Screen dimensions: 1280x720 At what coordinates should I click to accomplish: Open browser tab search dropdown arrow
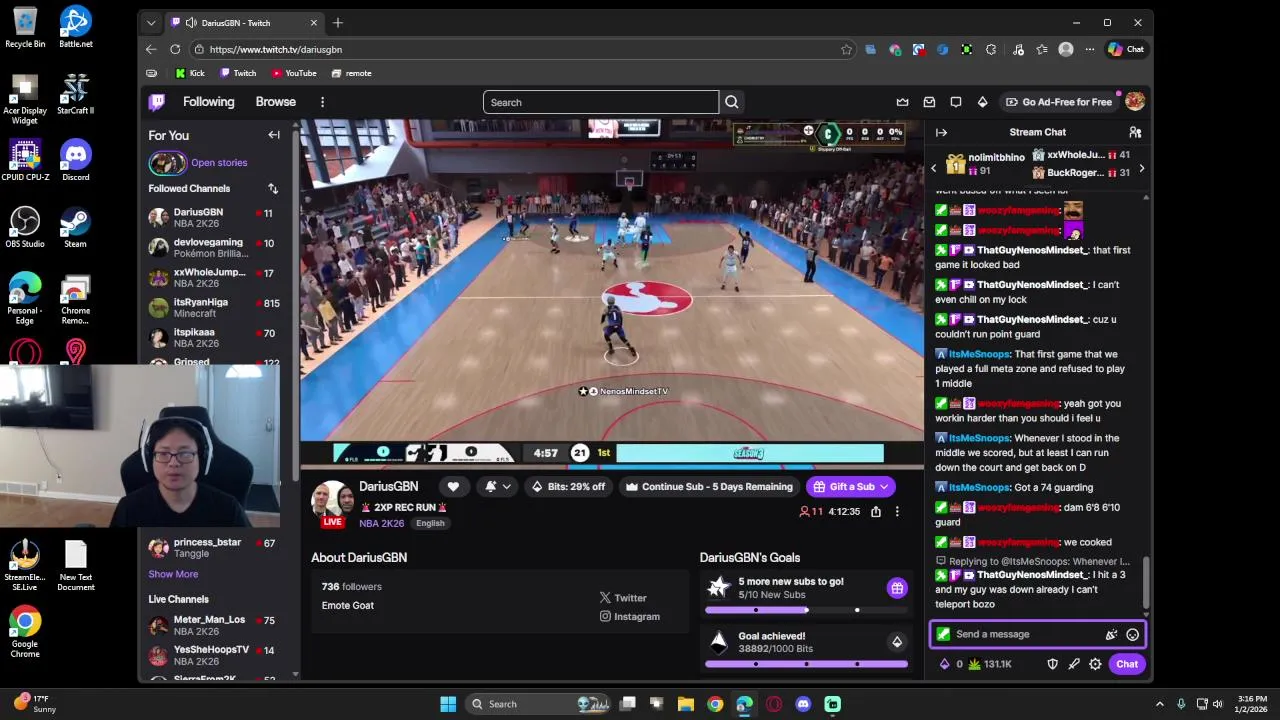(x=151, y=23)
